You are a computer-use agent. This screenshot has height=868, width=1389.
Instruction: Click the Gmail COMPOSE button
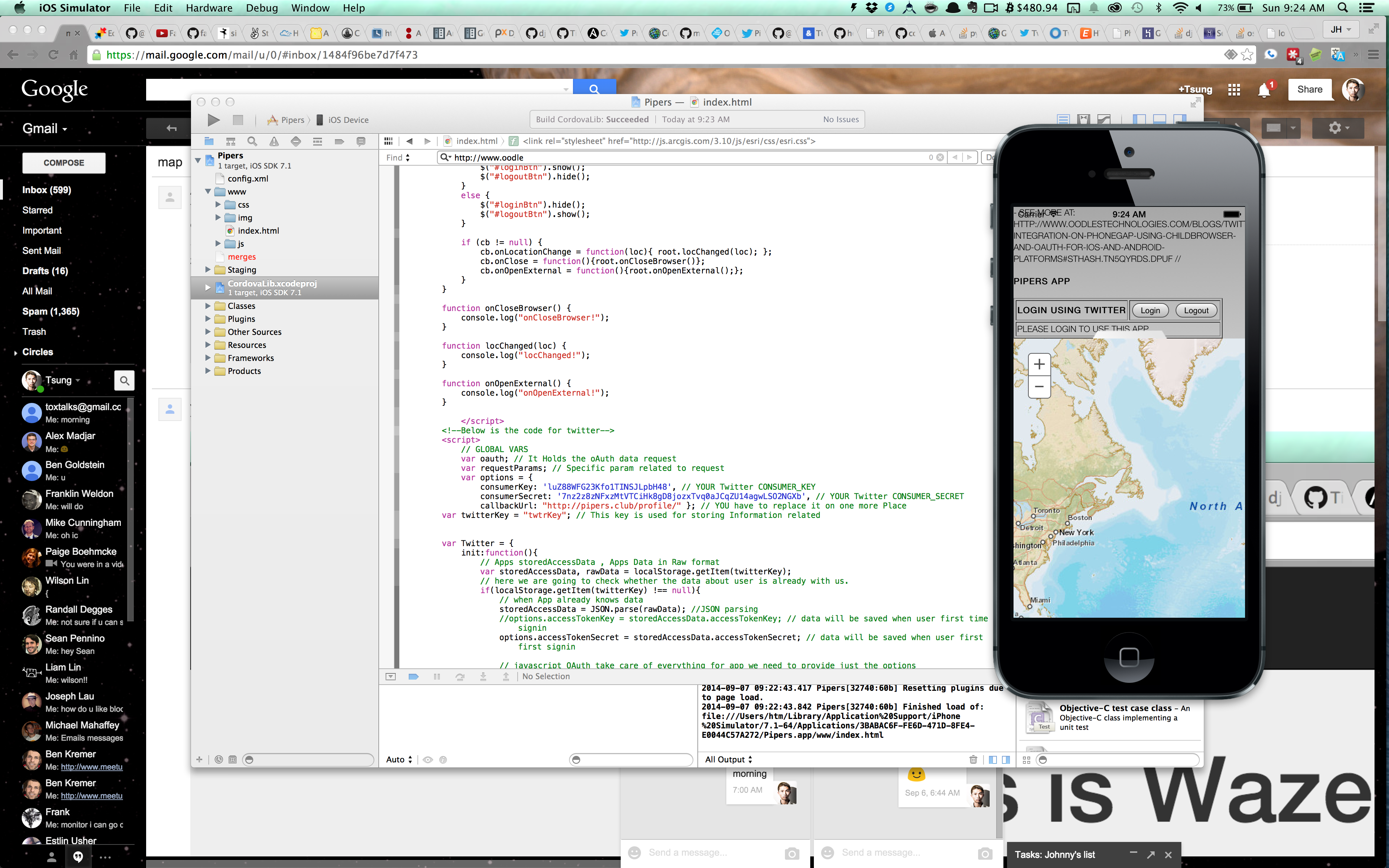coord(64,163)
